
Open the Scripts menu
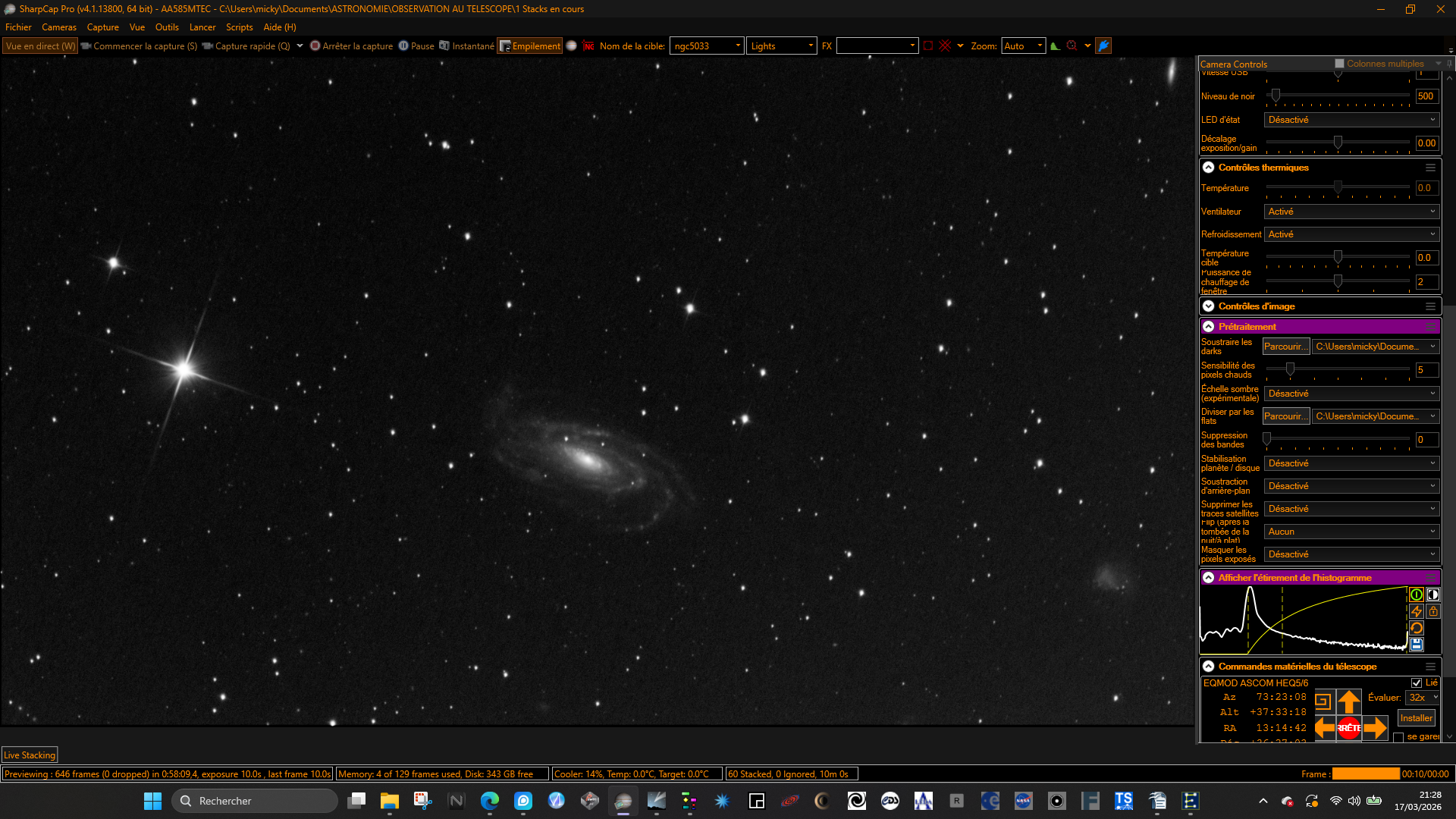tap(239, 27)
